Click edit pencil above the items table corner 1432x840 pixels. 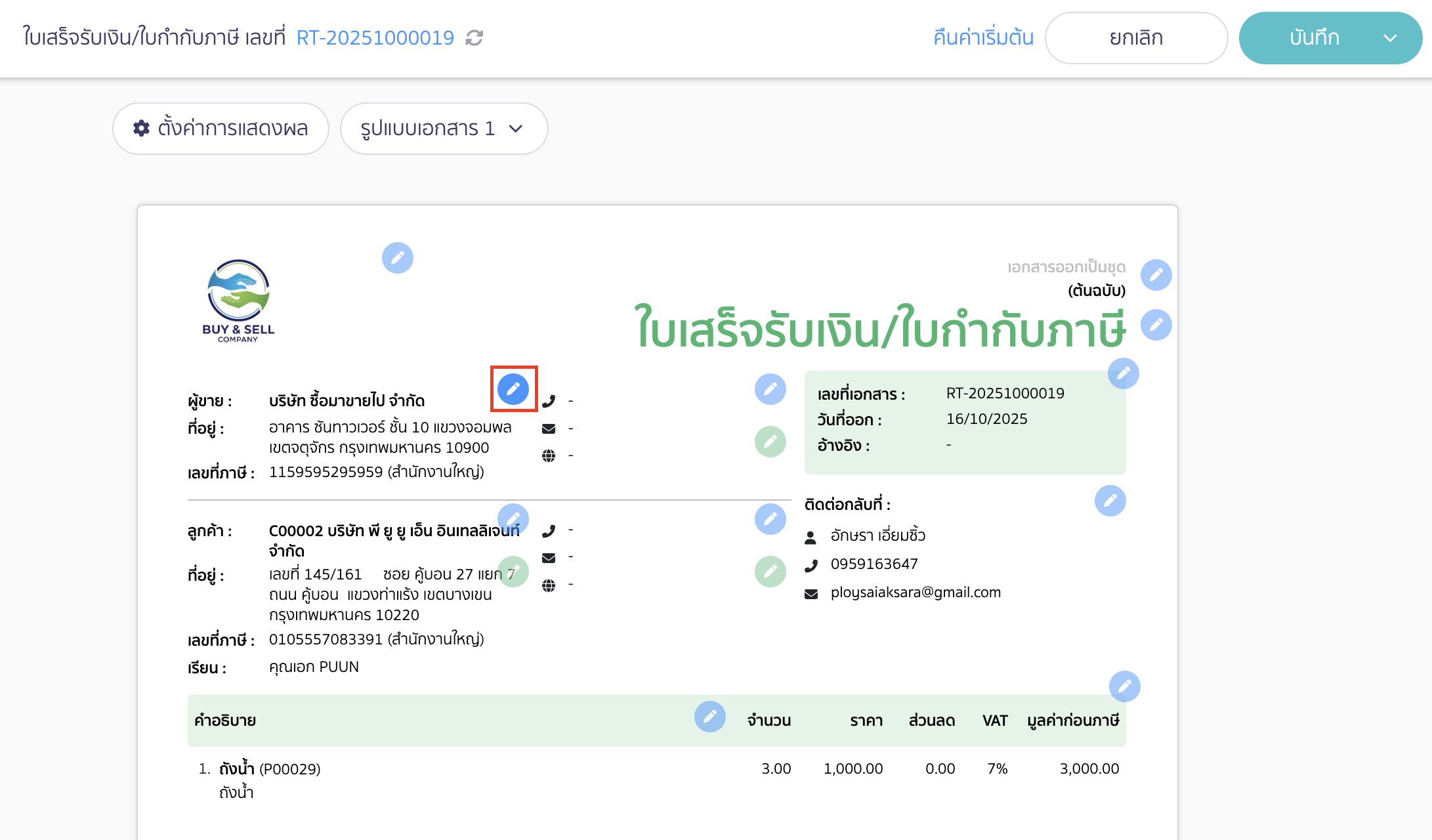pyautogui.click(x=1124, y=686)
